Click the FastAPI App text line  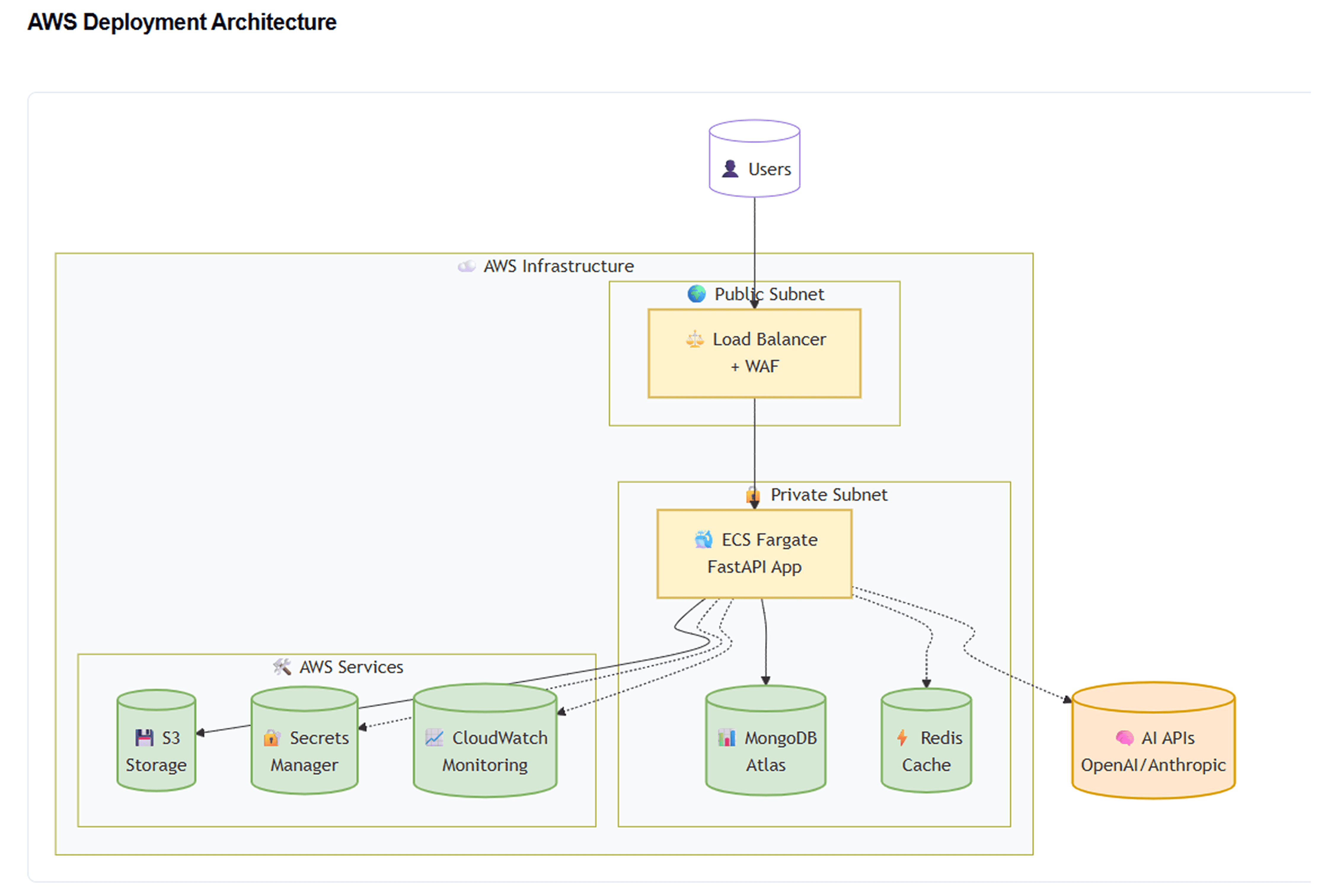pos(754,567)
